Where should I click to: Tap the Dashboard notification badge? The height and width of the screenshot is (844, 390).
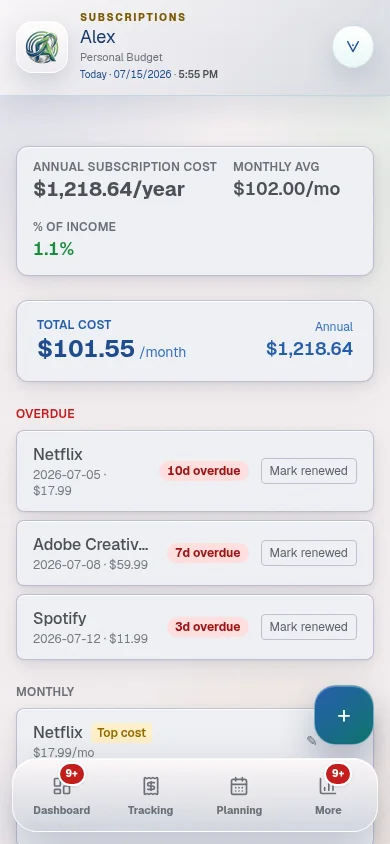pyautogui.click(x=72, y=774)
